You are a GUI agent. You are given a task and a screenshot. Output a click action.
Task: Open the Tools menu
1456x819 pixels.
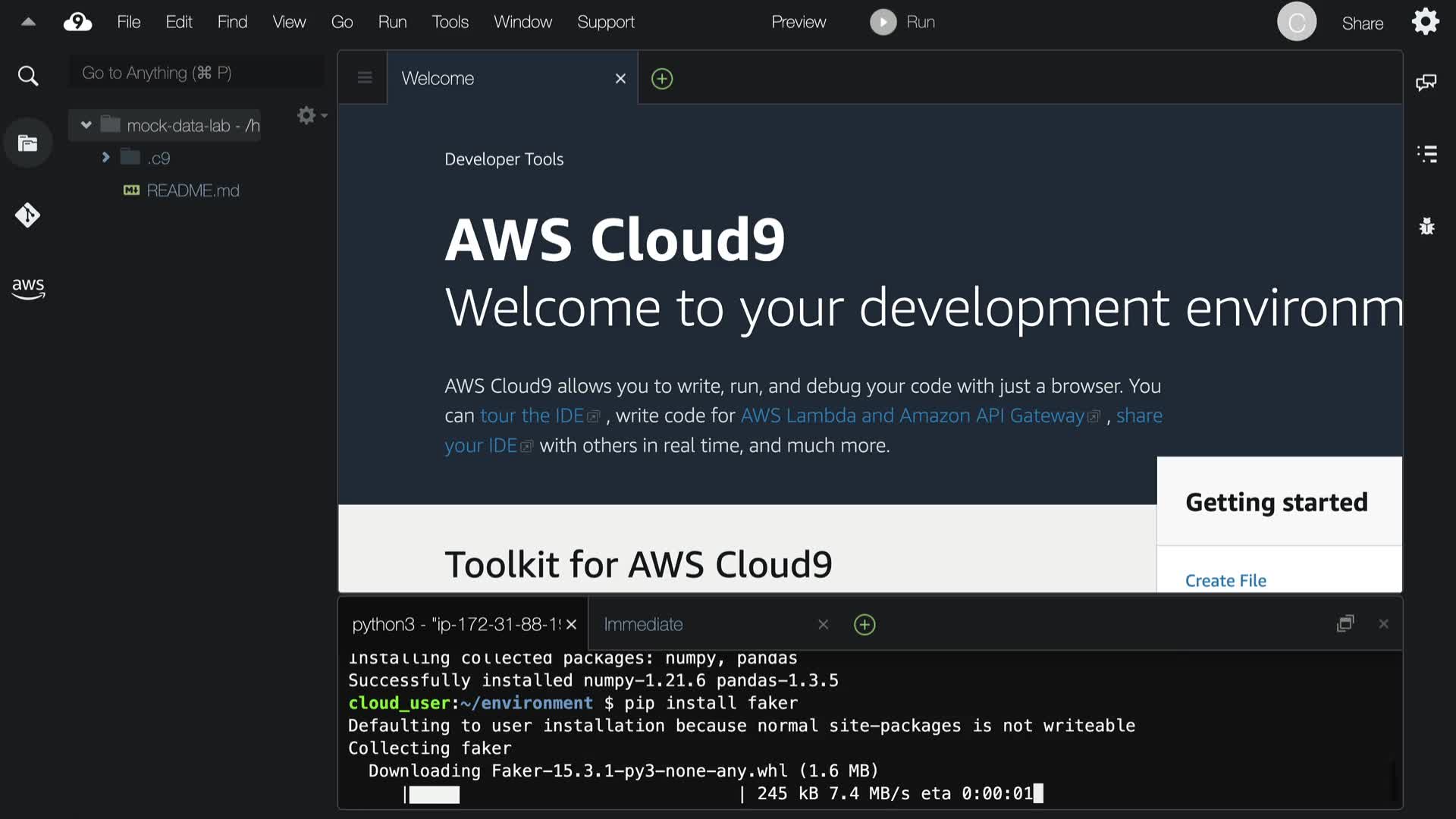(x=450, y=22)
